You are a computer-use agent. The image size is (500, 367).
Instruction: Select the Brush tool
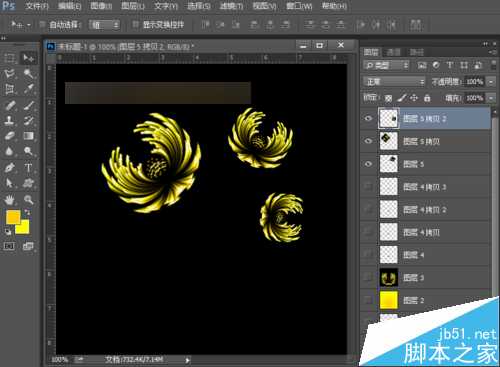28,105
